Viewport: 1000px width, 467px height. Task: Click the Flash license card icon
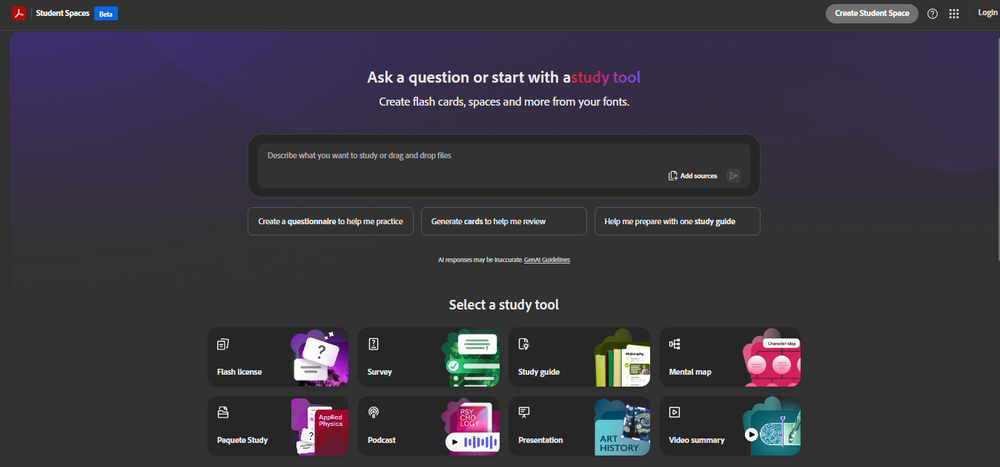(x=223, y=345)
